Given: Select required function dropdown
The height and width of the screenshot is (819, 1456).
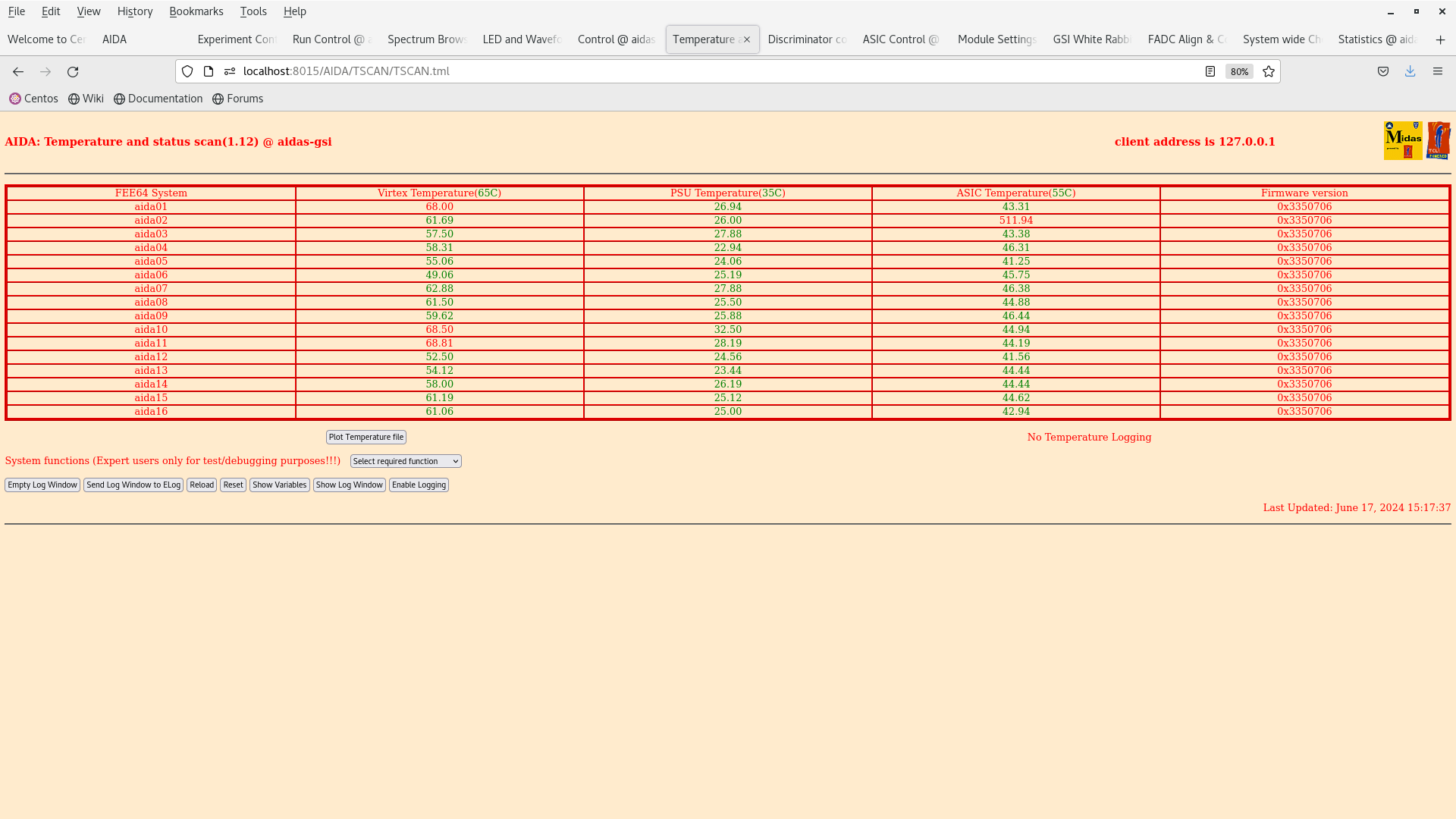Looking at the screenshot, I should click(405, 461).
